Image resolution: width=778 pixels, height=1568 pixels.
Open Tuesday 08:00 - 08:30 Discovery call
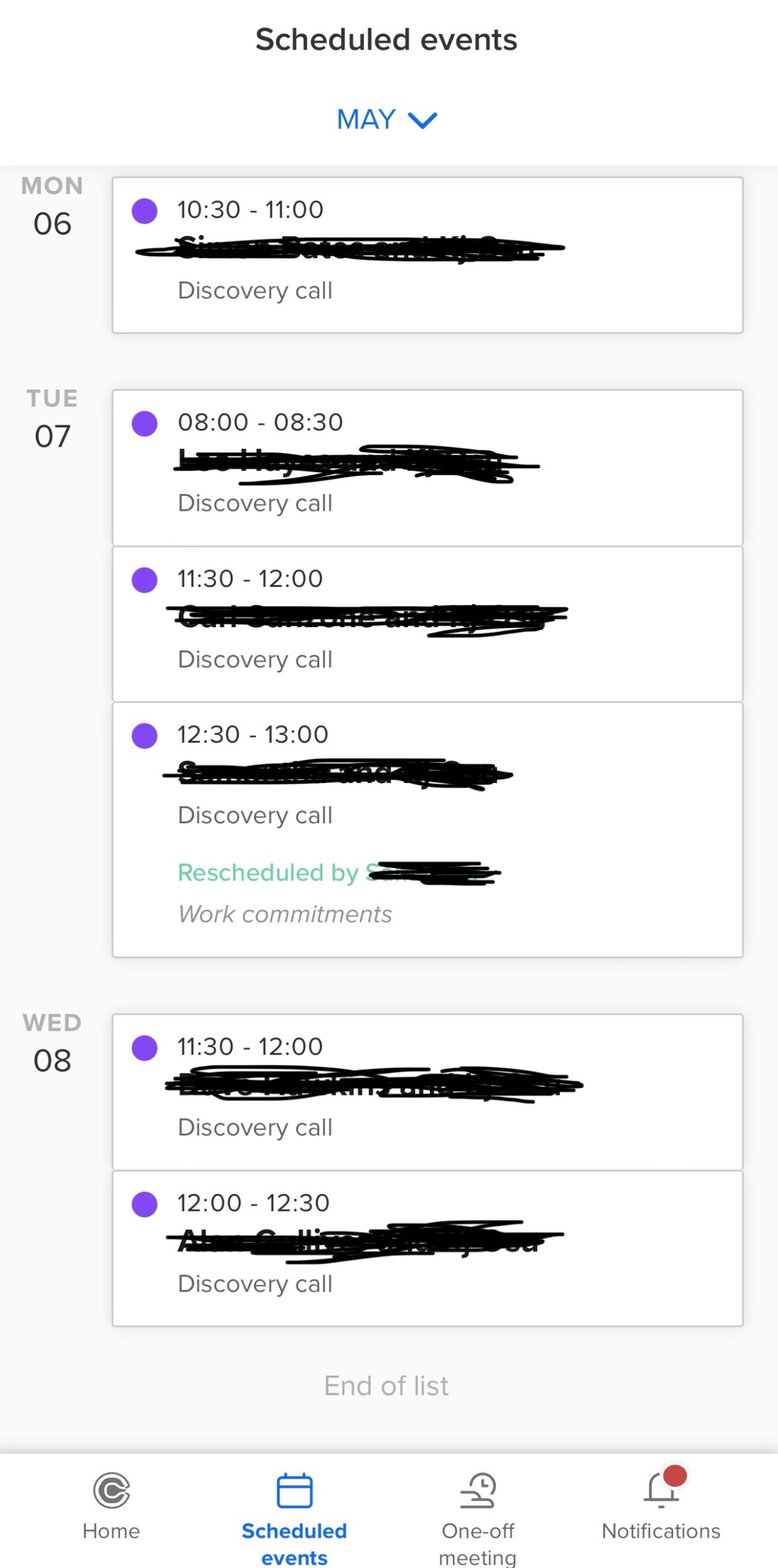pyautogui.click(x=427, y=468)
